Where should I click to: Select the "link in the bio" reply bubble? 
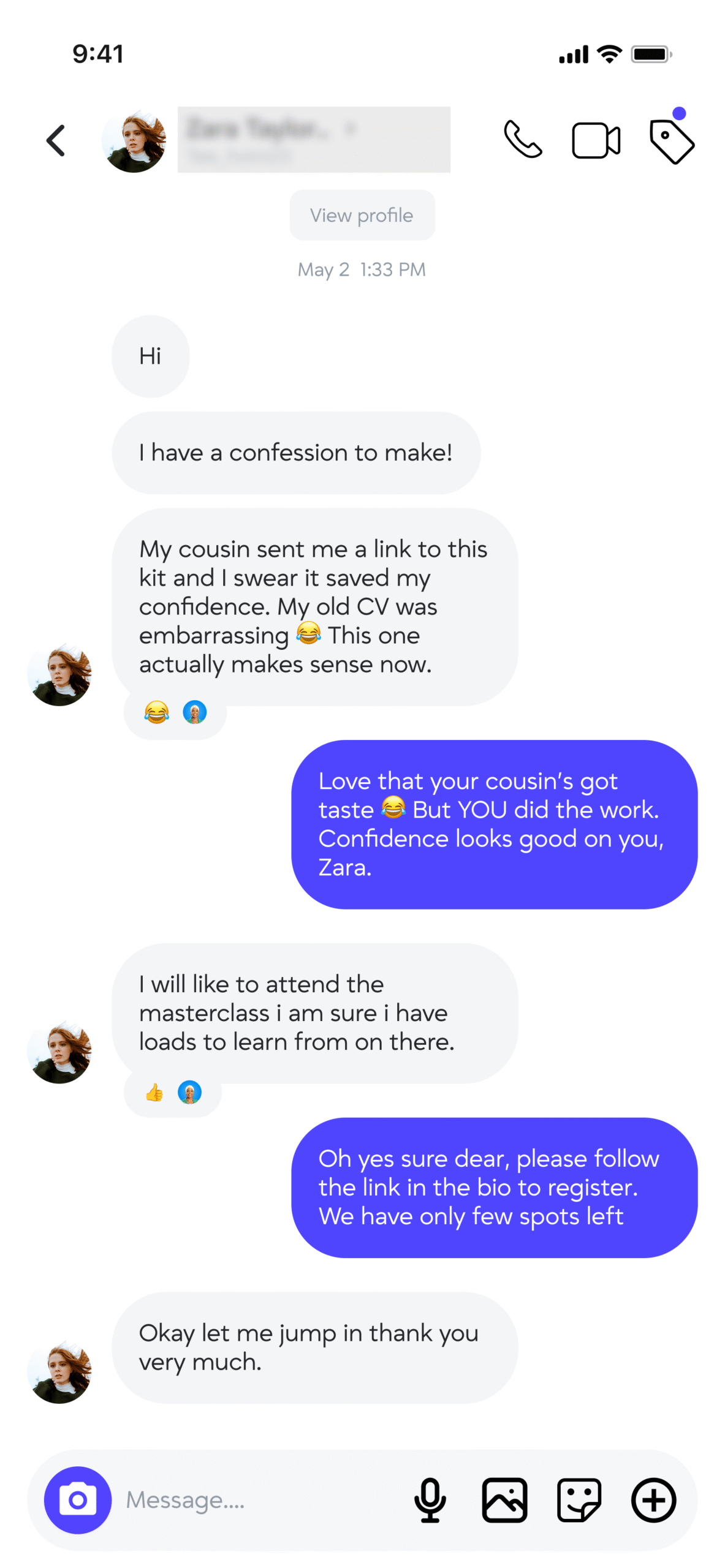click(493, 1186)
